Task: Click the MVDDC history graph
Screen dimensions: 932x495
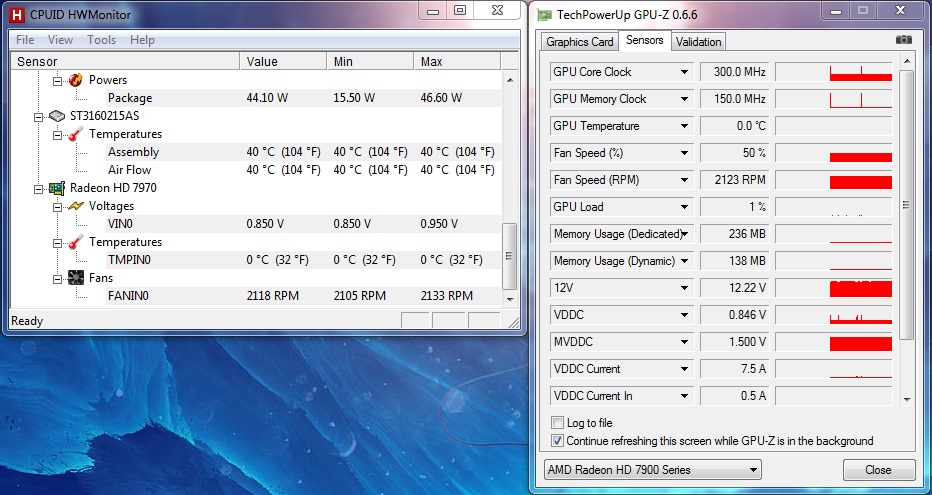Action: (834, 342)
